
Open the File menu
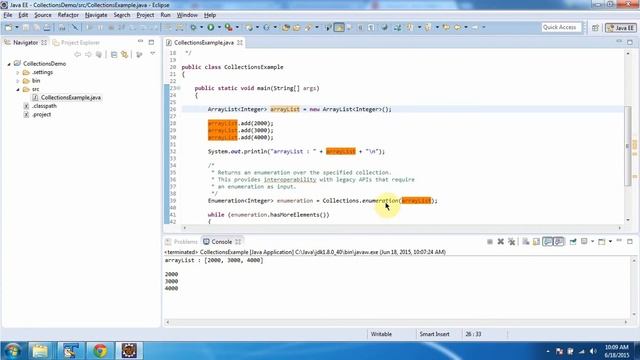8,15
